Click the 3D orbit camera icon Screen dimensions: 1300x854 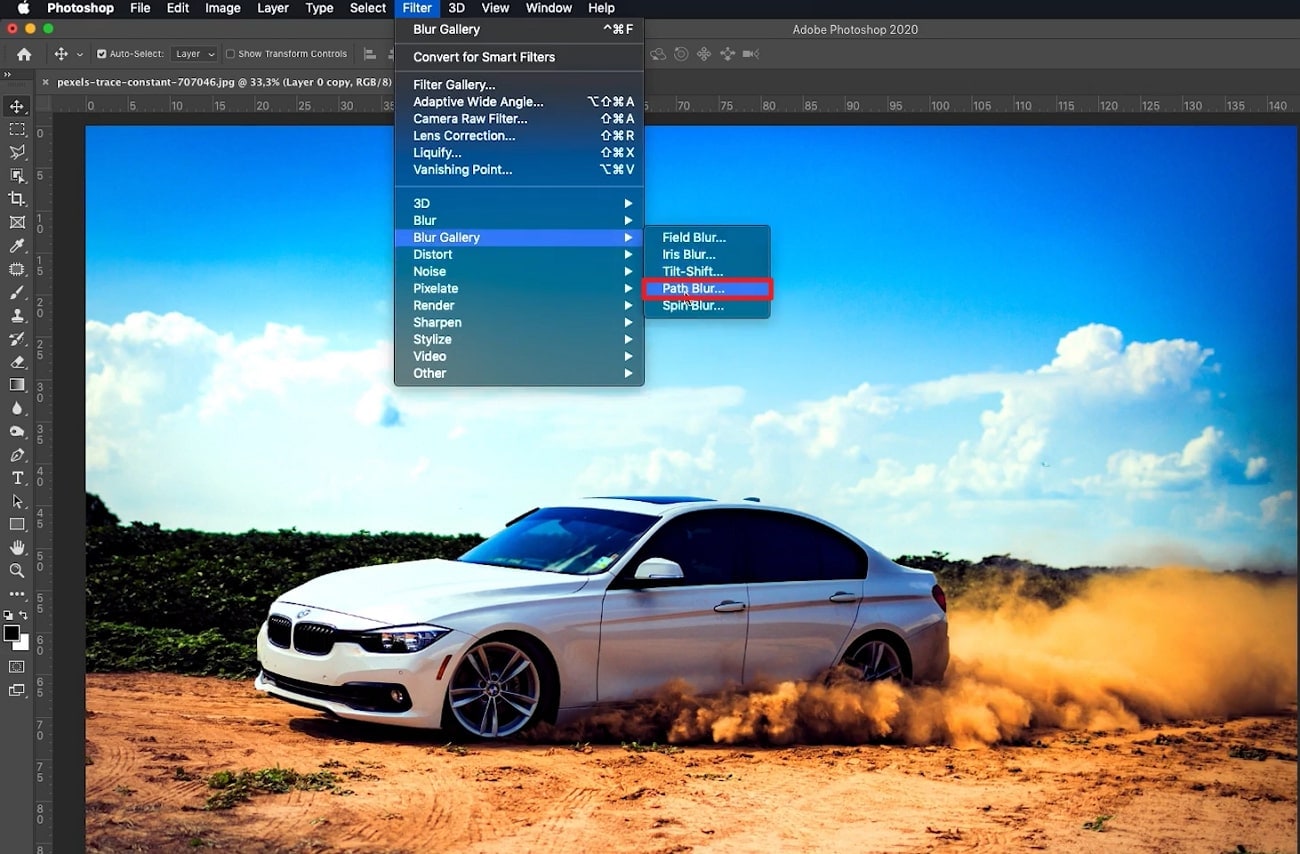click(x=658, y=54)
